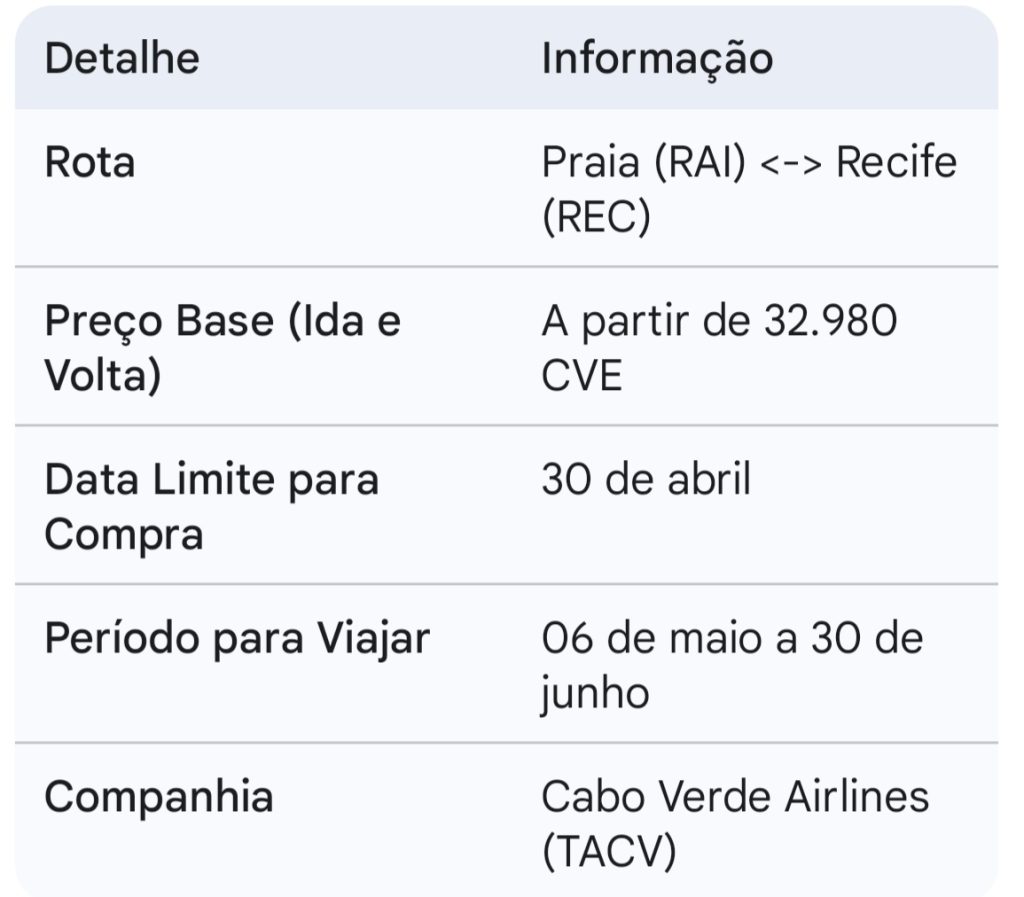The image size is (1024, 897).
Task: Click the "Detalhe" column header
Action: click(x=122, y=58)
